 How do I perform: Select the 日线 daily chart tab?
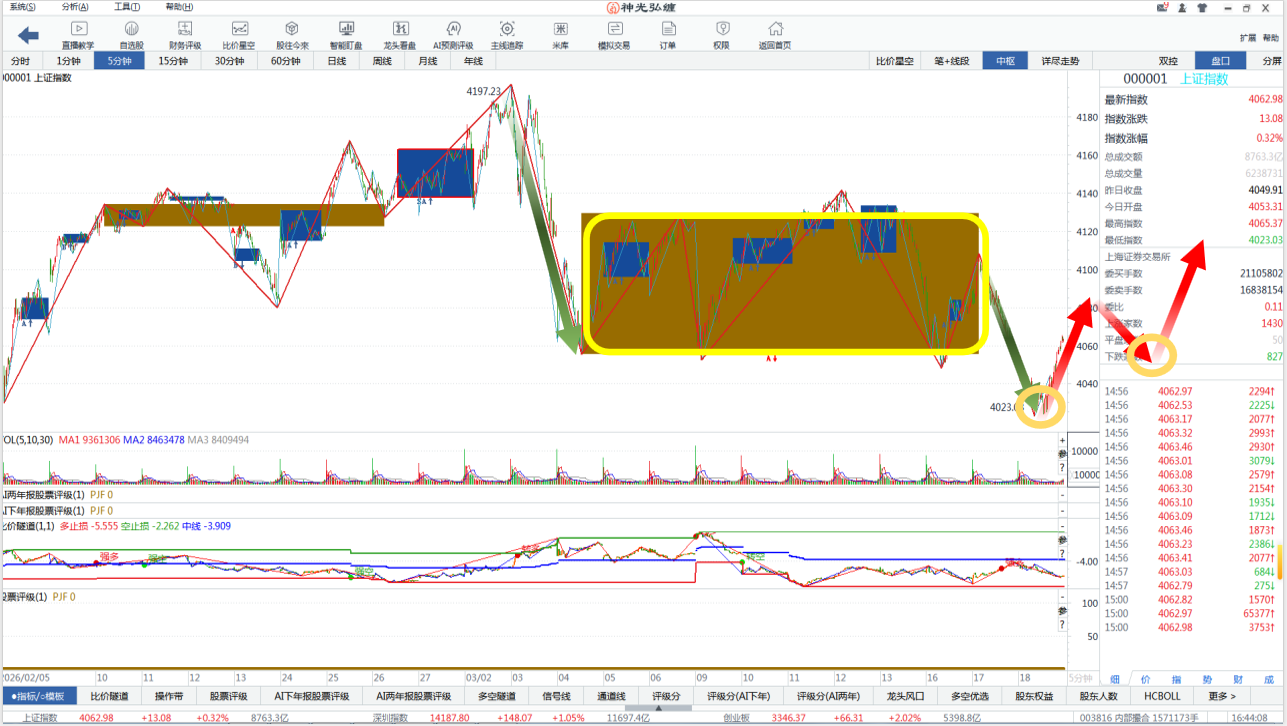coord(337,61)
